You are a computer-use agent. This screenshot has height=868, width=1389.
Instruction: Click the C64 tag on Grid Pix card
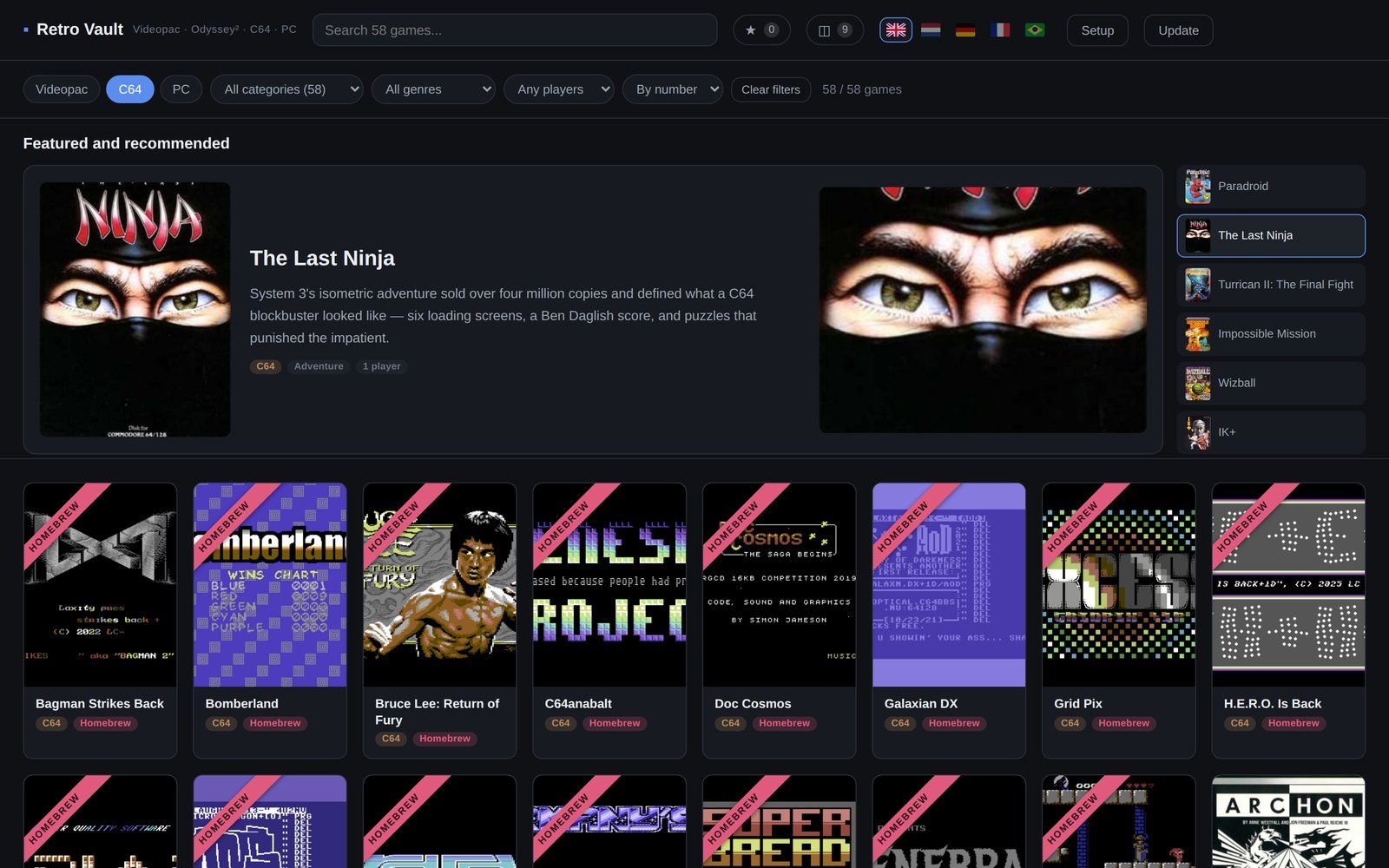pos(1070,723)
